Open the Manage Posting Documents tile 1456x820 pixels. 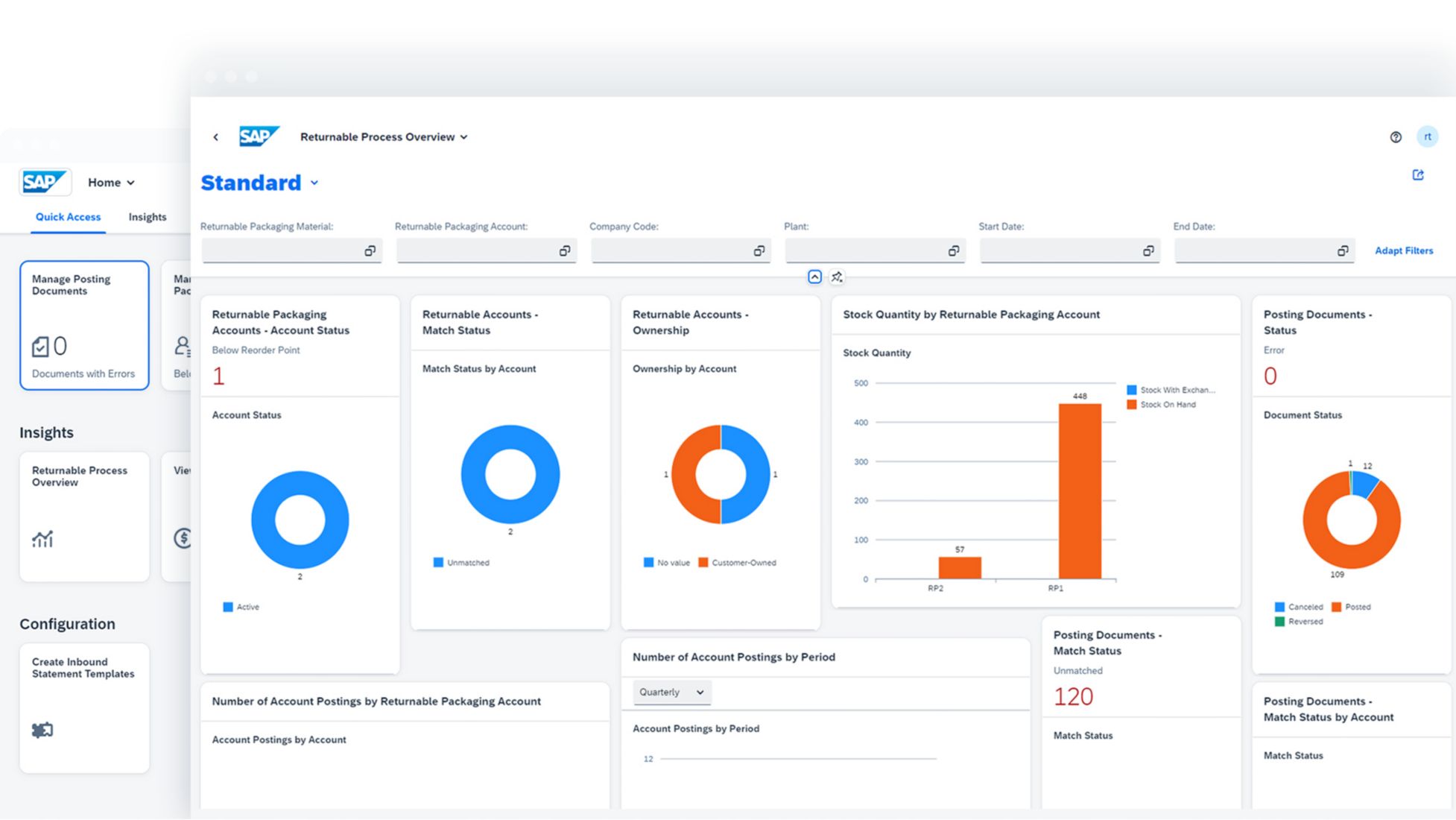(84, 325)
